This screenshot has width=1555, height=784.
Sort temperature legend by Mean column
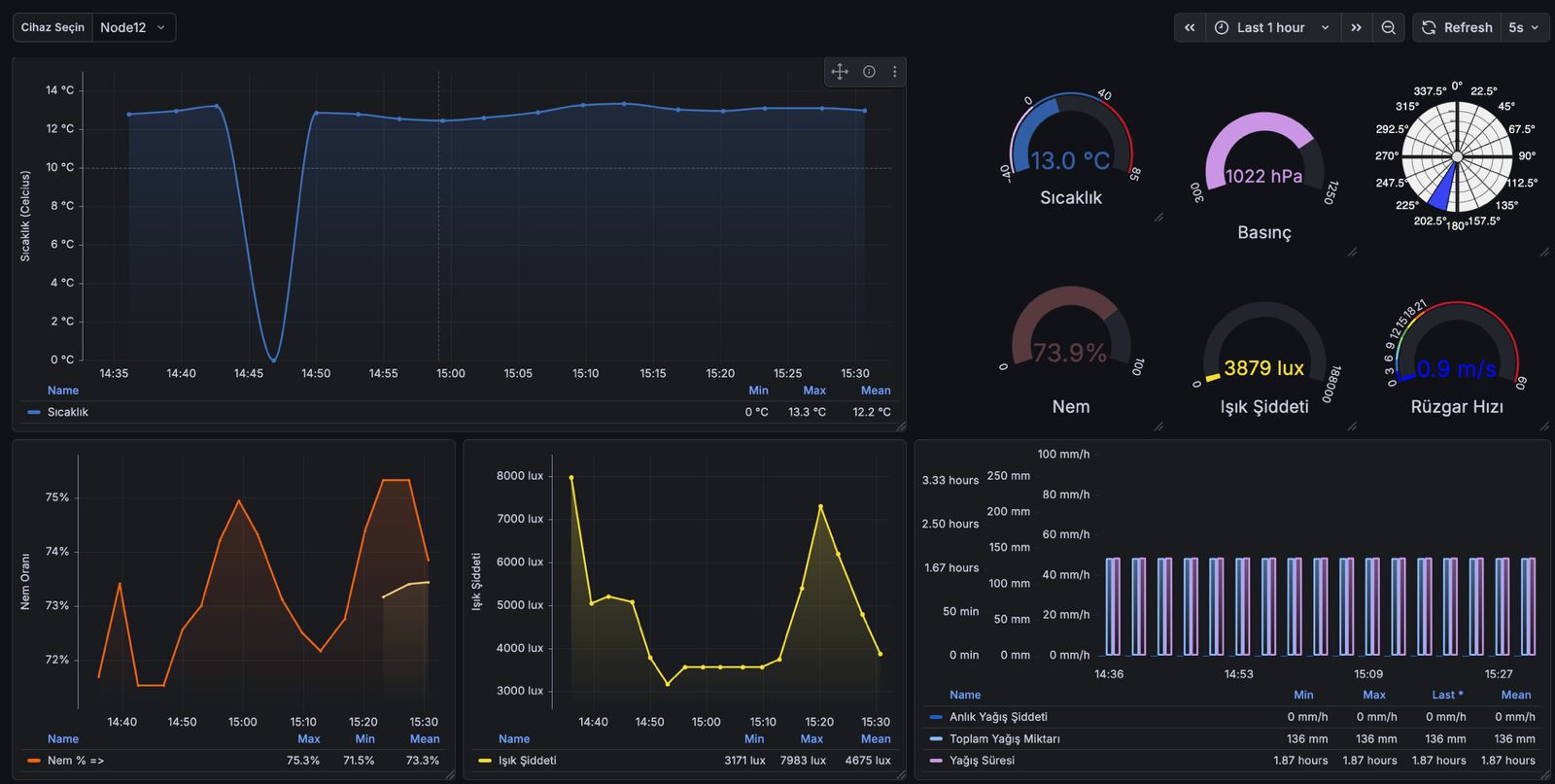click(x=875, y=391)
